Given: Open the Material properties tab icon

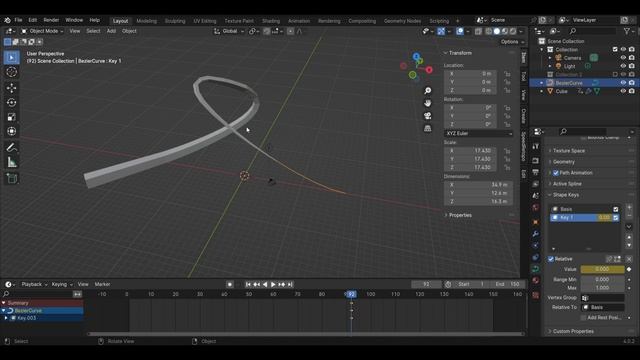Looking at the screenshot, I should point(536,281).
